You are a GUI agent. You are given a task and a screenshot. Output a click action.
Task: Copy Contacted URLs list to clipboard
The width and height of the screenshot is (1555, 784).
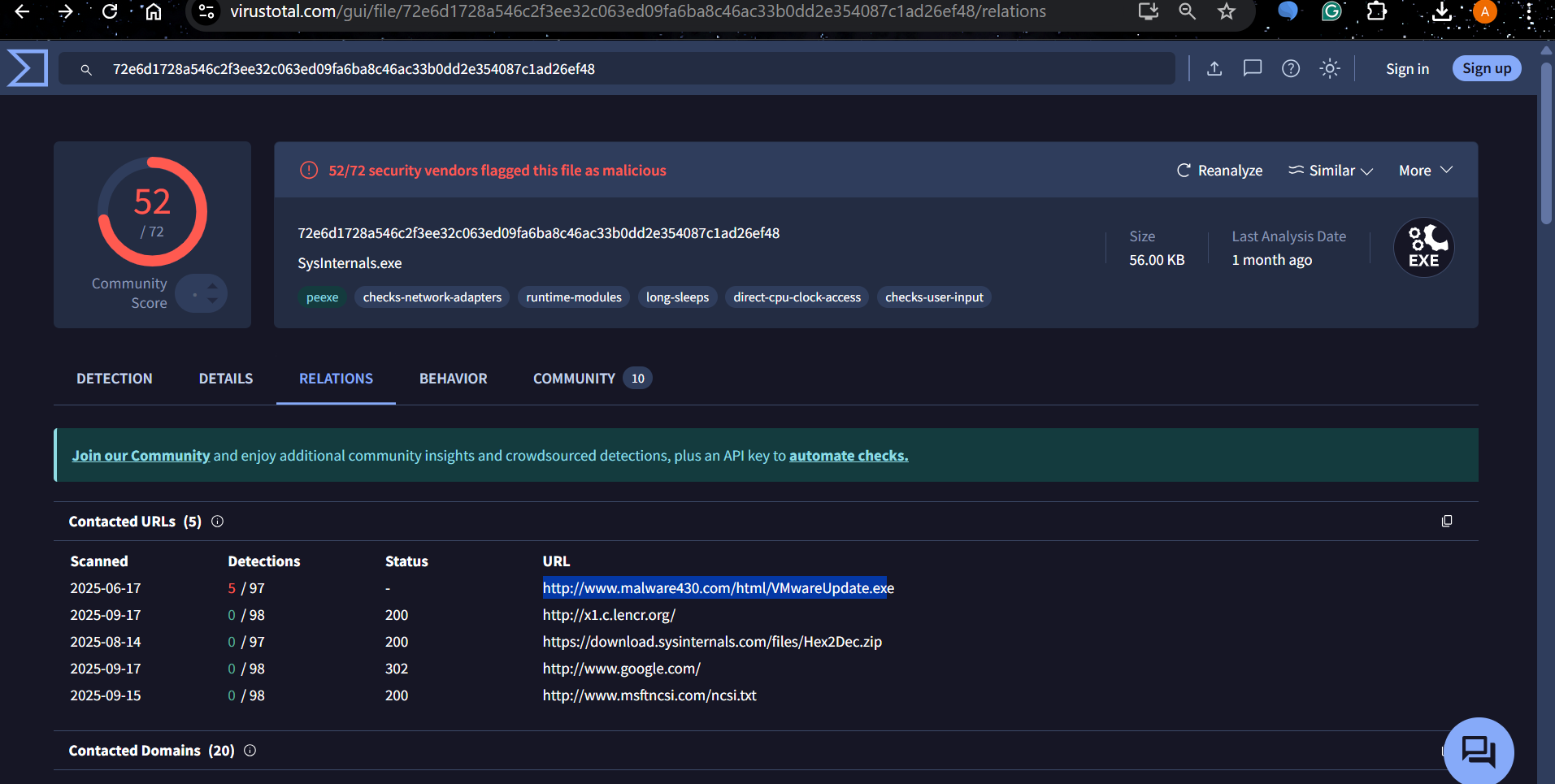coord(1447,521)
